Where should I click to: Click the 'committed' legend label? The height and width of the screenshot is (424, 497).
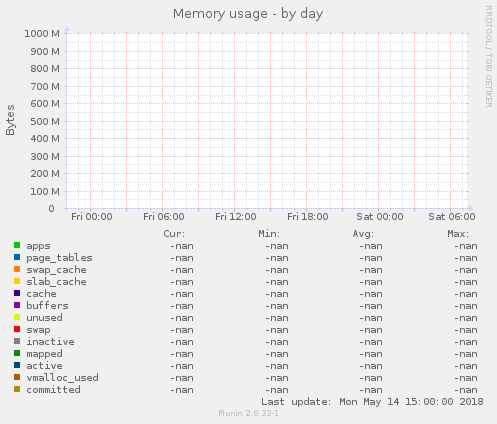point(53,390)
